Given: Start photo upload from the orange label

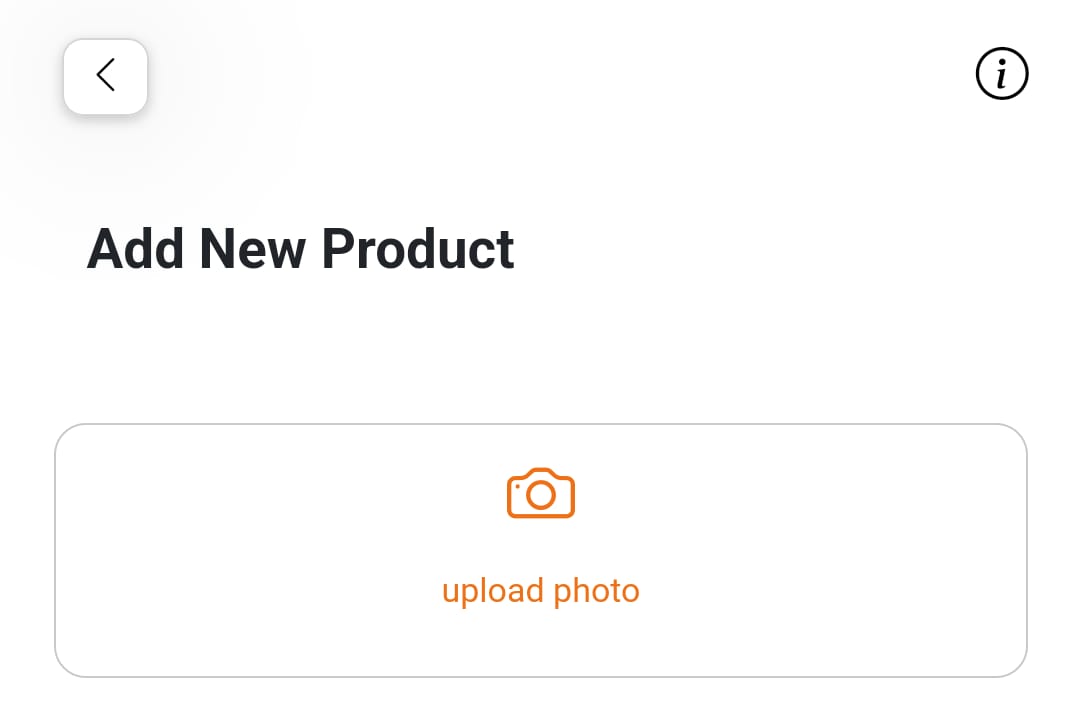Looking at the screenshot, I should tap(540, 591).
